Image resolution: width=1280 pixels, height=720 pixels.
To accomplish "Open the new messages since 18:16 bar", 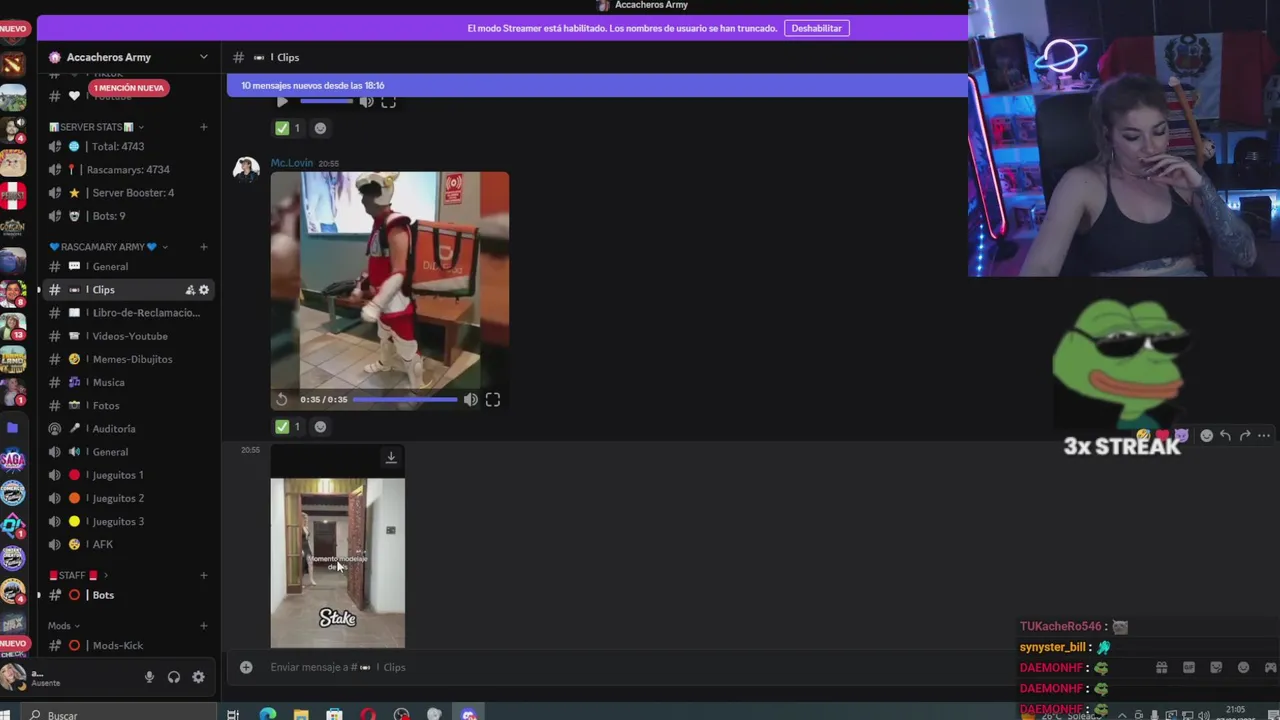I will [x=597, y=85].
